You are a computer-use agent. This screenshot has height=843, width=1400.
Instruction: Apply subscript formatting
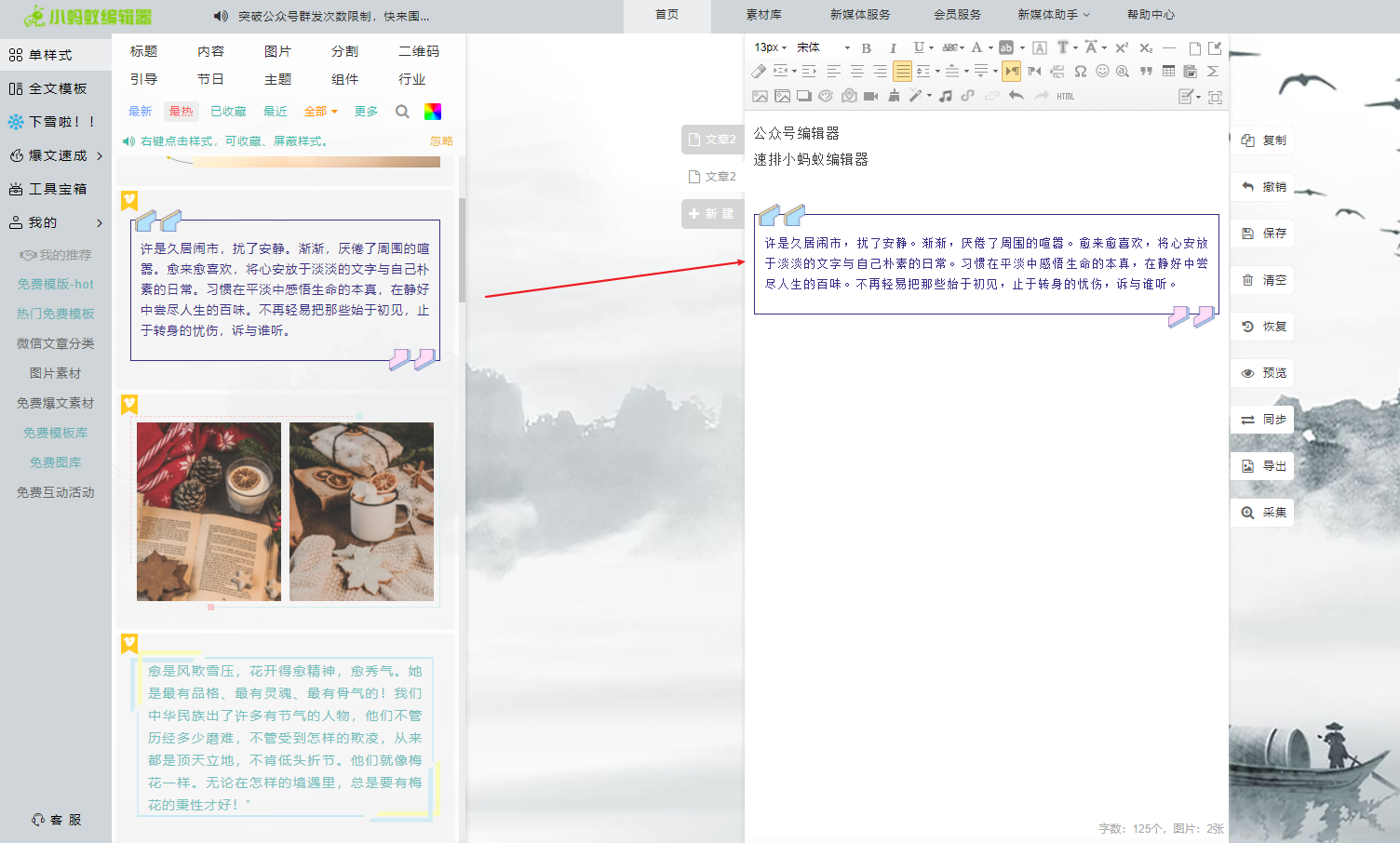point(1146,47)
